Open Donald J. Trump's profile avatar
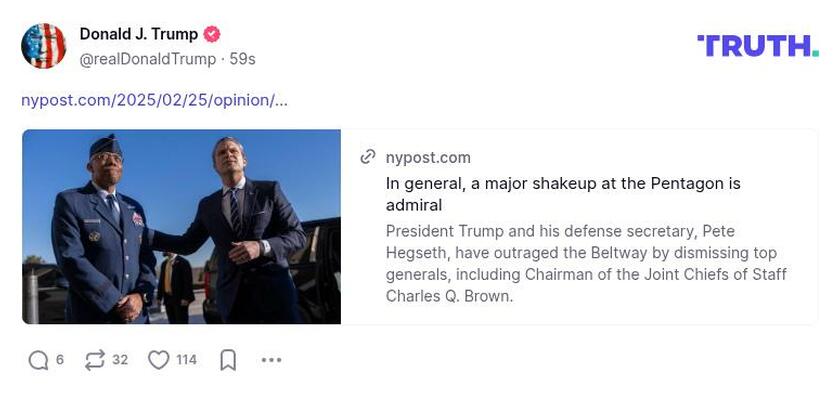The height and width of the screenshot is (406, 840). [x=44, y=46]
